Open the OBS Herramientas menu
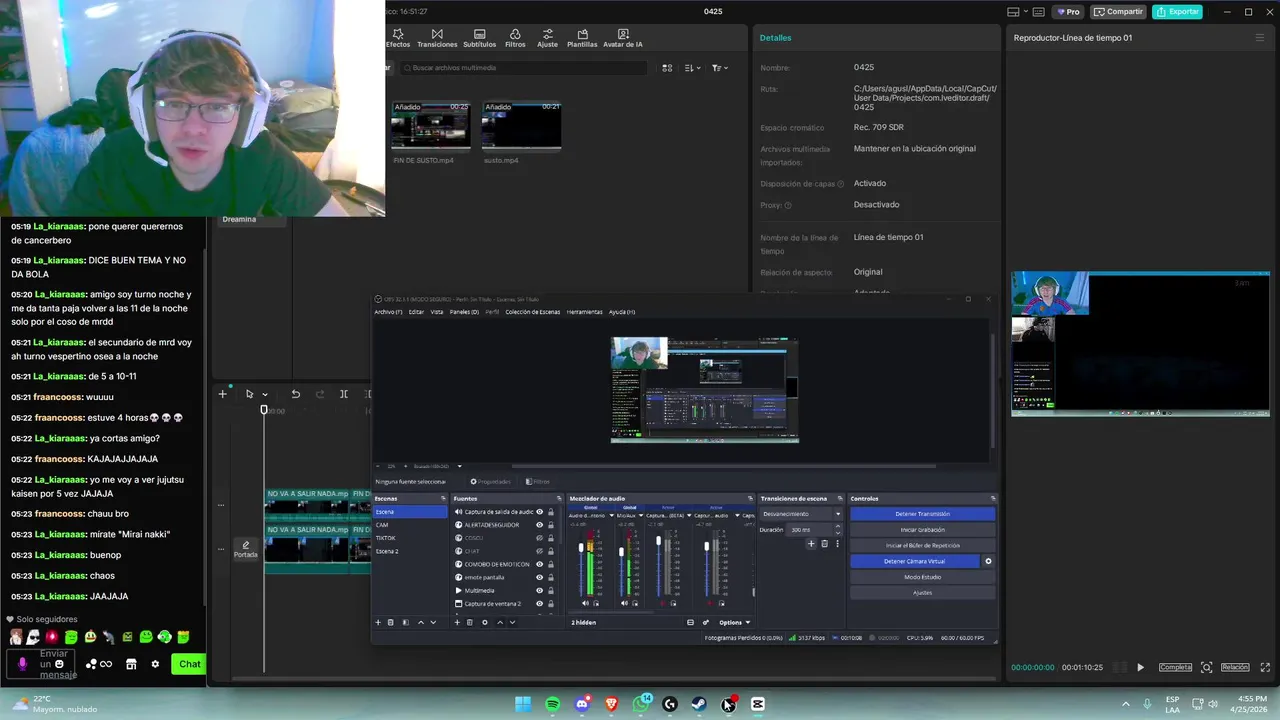1280x720 pixels. (584, 312)
